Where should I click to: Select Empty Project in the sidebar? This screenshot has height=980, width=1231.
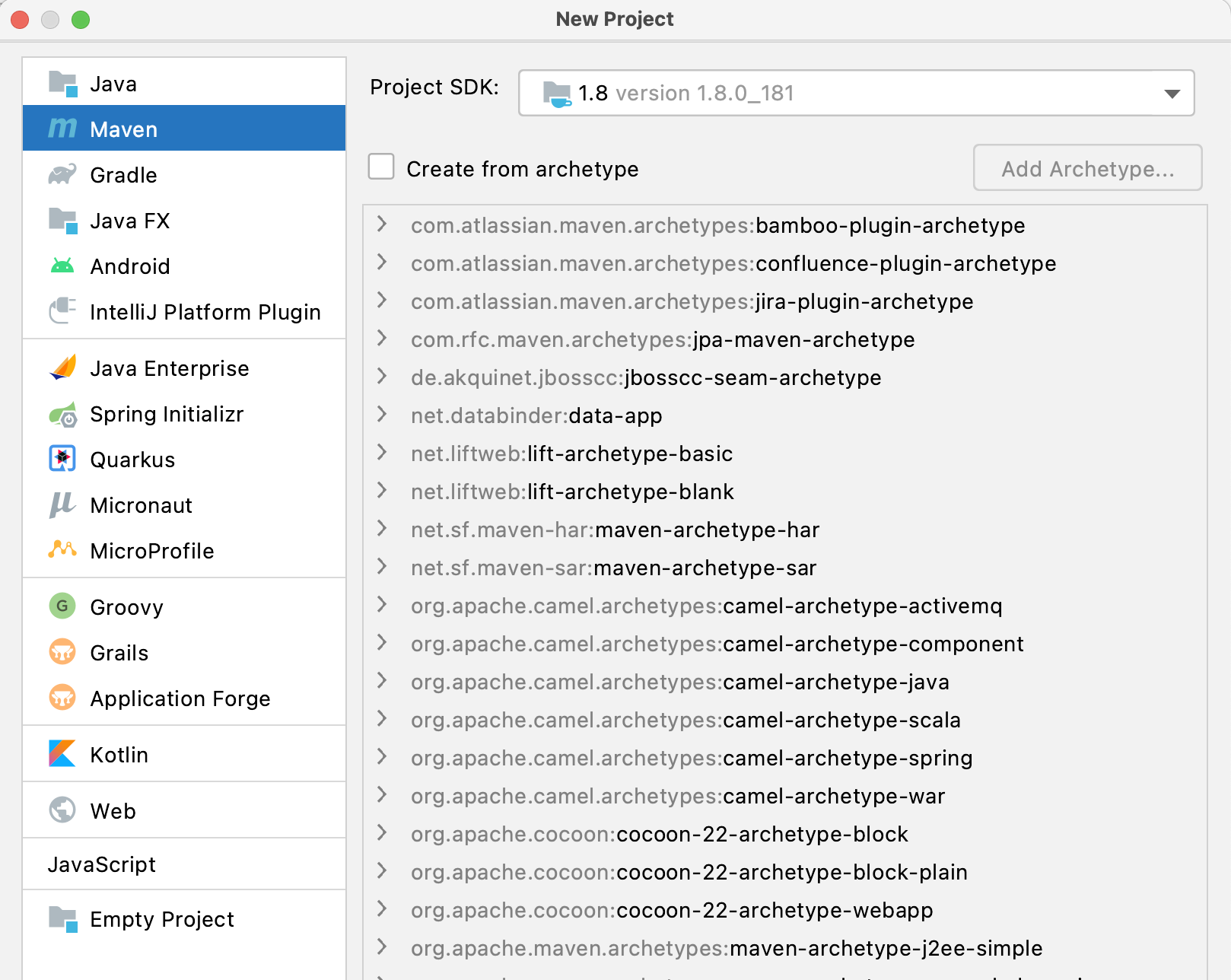point(161,919)
